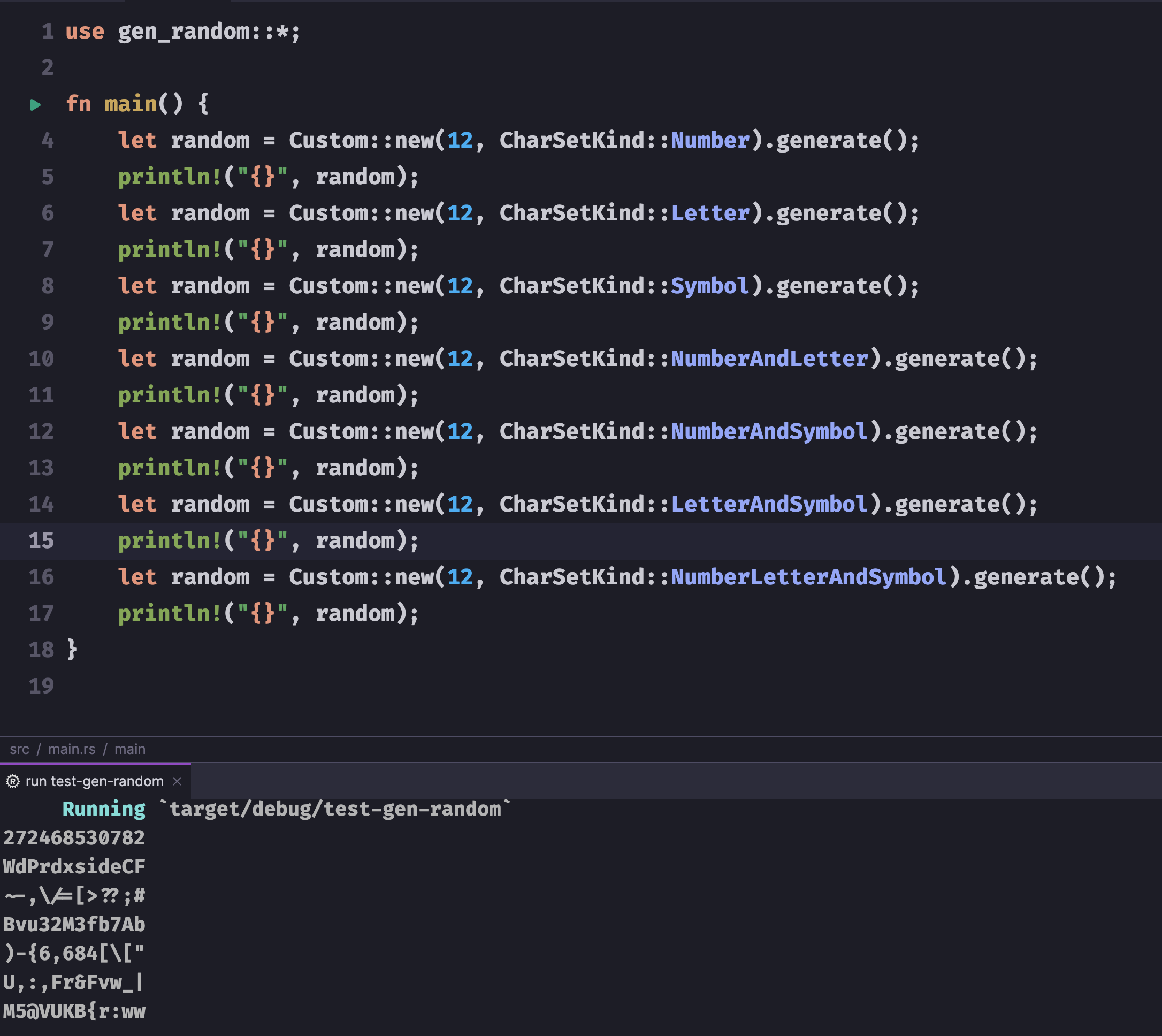Click the word gen_random on line 1

(x=184, y=32)
